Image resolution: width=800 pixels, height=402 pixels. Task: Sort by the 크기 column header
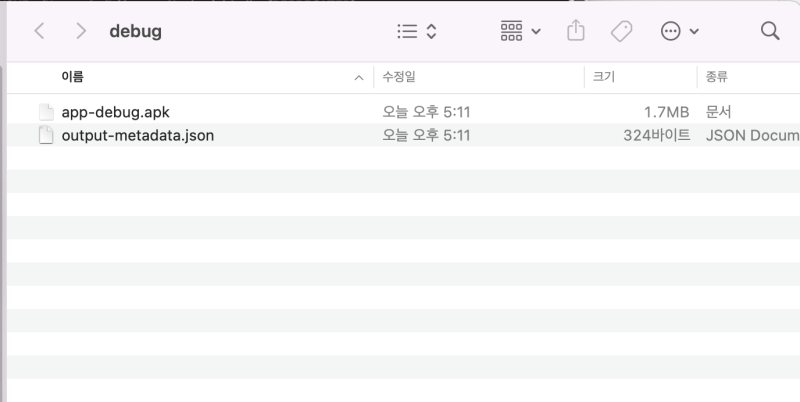point(604,77)
